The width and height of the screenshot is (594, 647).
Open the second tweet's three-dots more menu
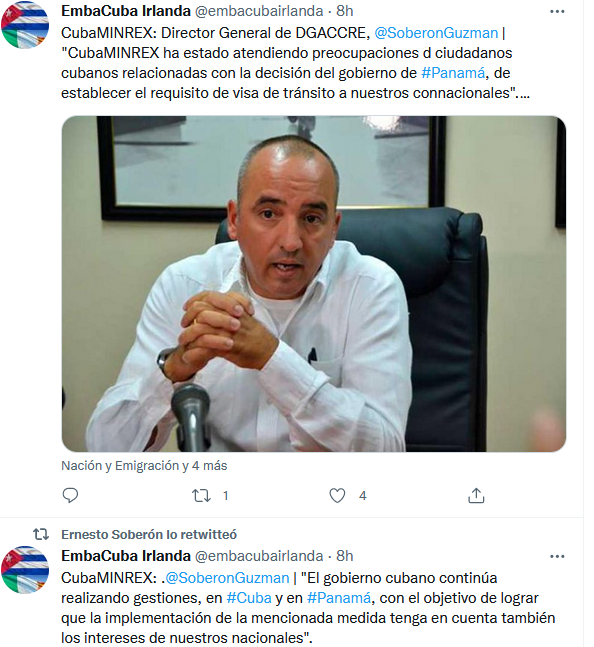557,557
